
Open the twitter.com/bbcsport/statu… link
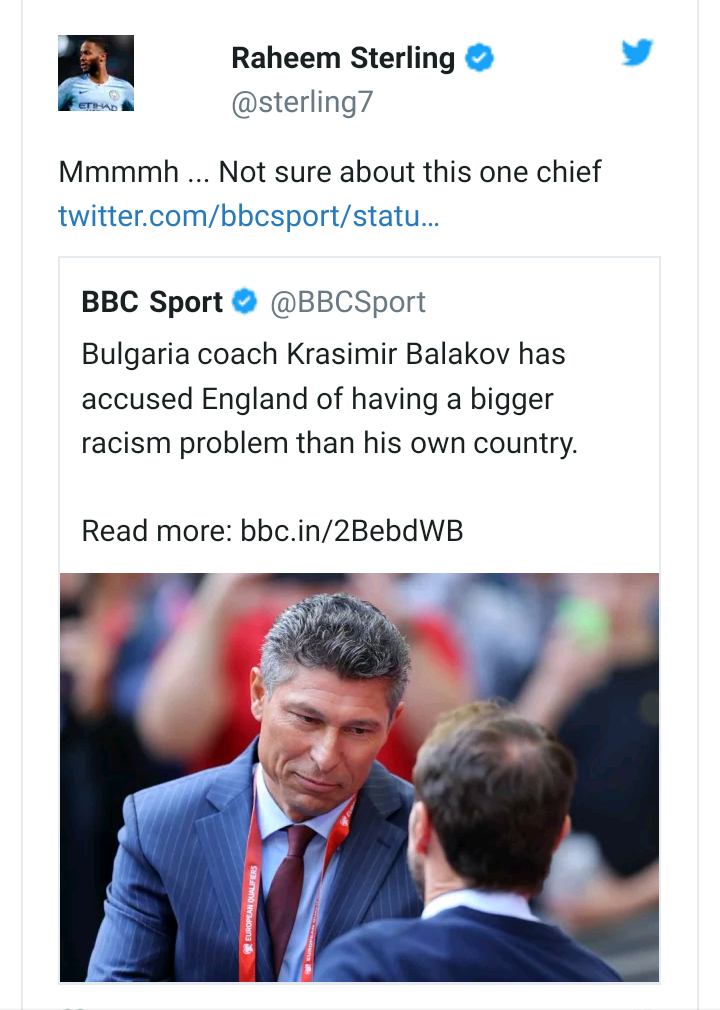coord(248,216)
